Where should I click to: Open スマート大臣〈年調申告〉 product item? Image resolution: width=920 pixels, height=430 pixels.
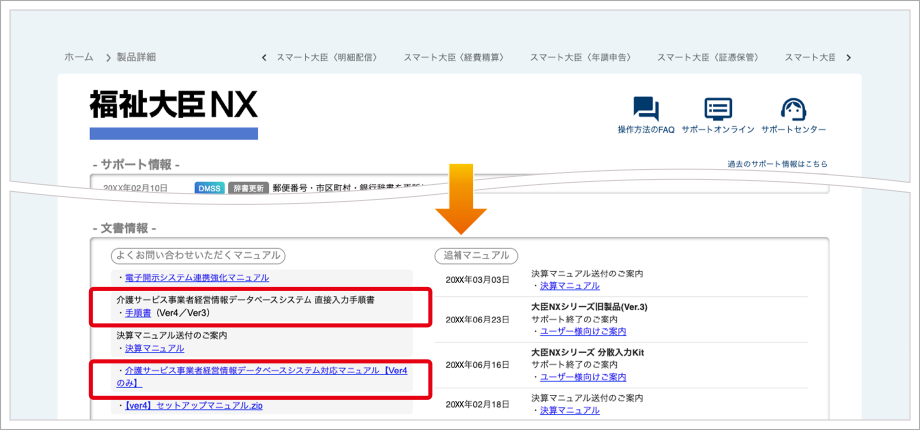tap(580, 57)
